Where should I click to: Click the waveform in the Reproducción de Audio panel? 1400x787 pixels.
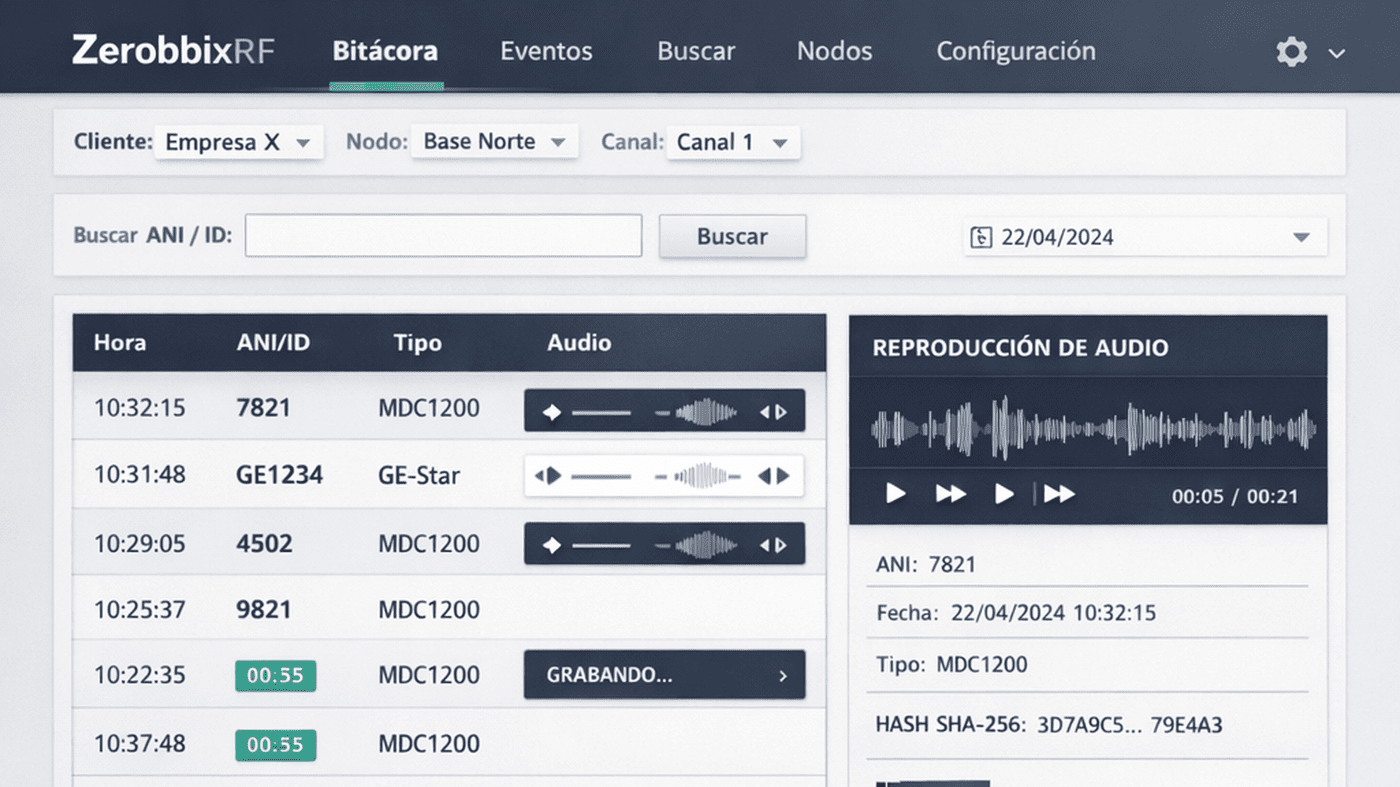[1090, 425]
